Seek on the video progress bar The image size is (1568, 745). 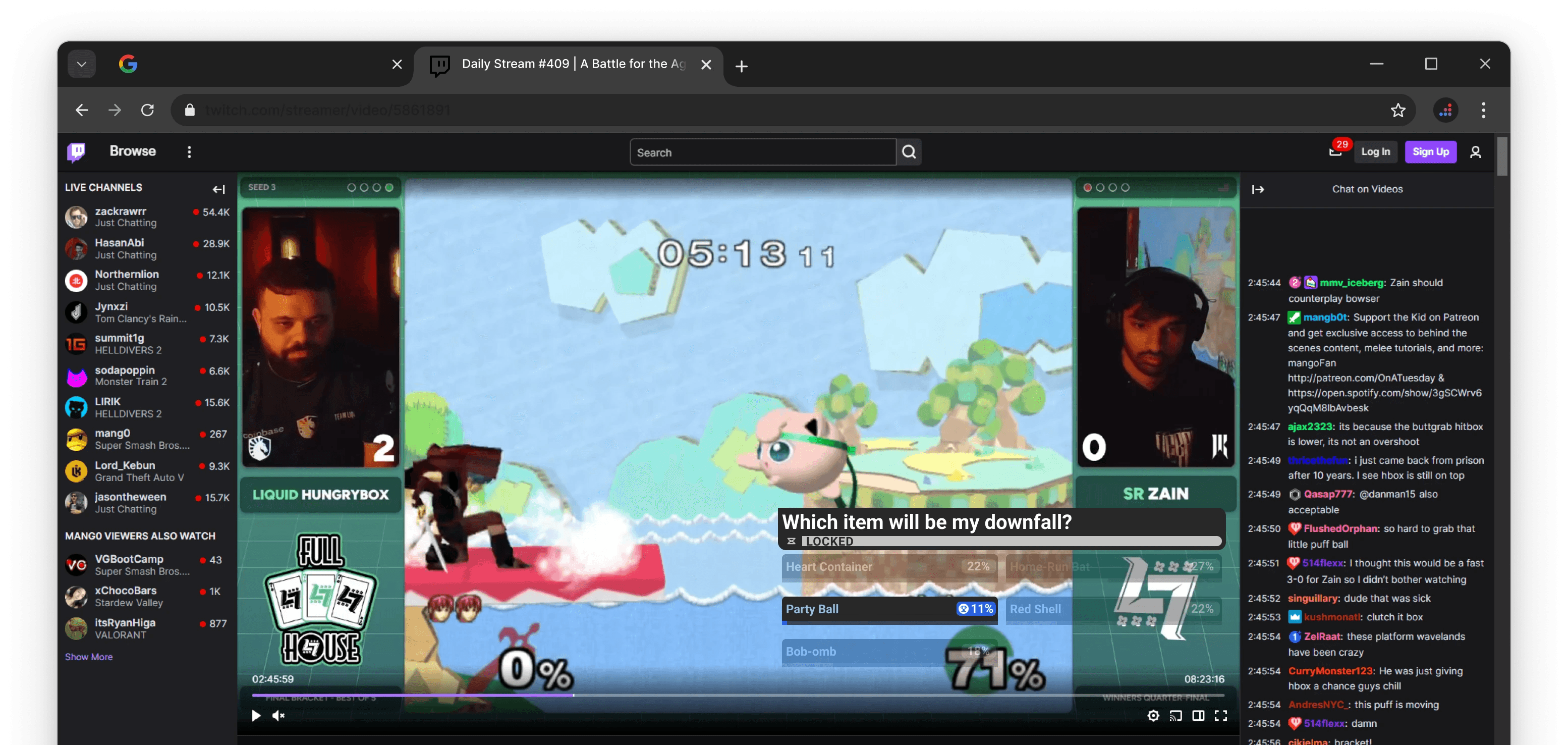731,695
